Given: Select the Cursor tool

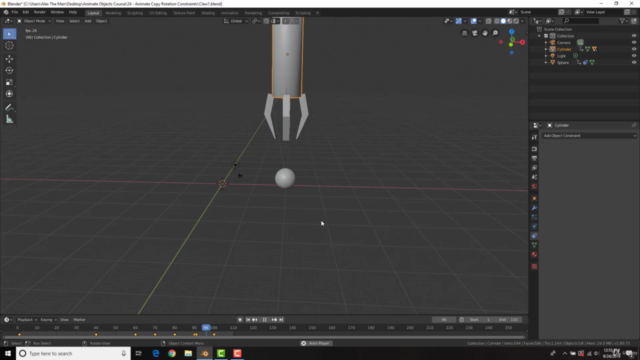Looking at the screenshot, I should coord(9,46).
